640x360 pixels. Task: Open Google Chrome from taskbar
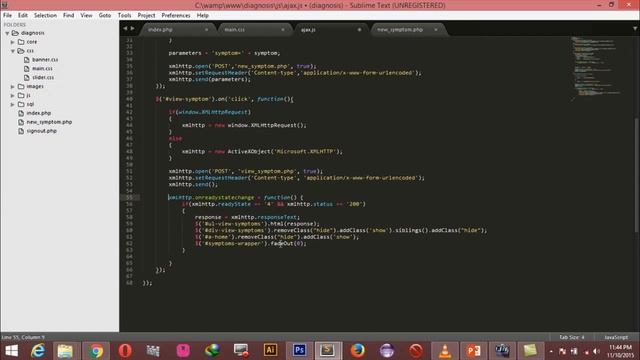(96, 351)
